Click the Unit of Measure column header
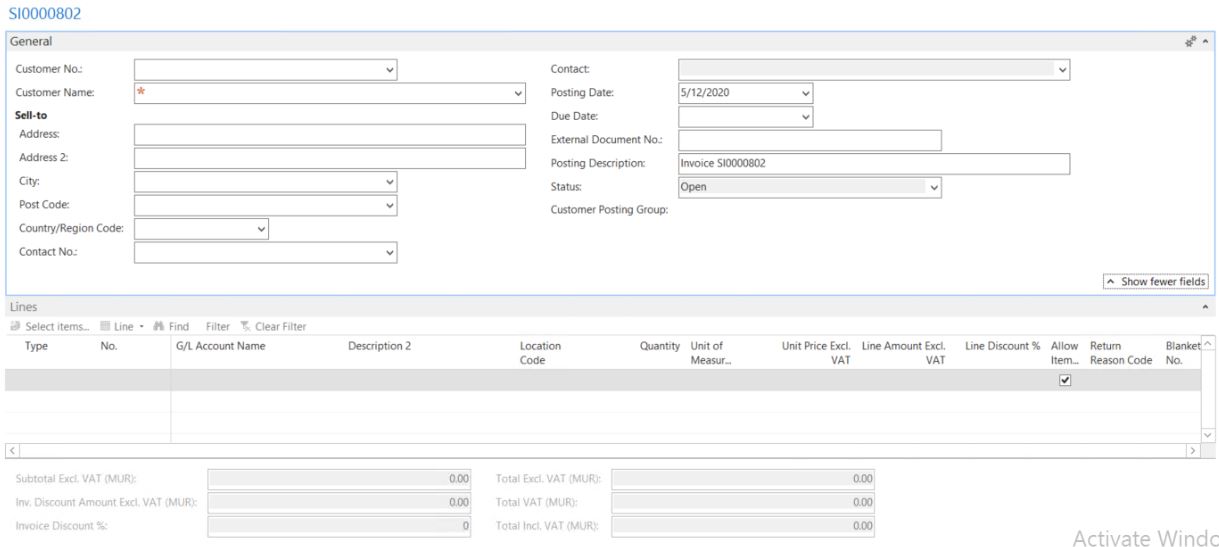Viewport: 1219px width, 547px height. coord(711,353)
